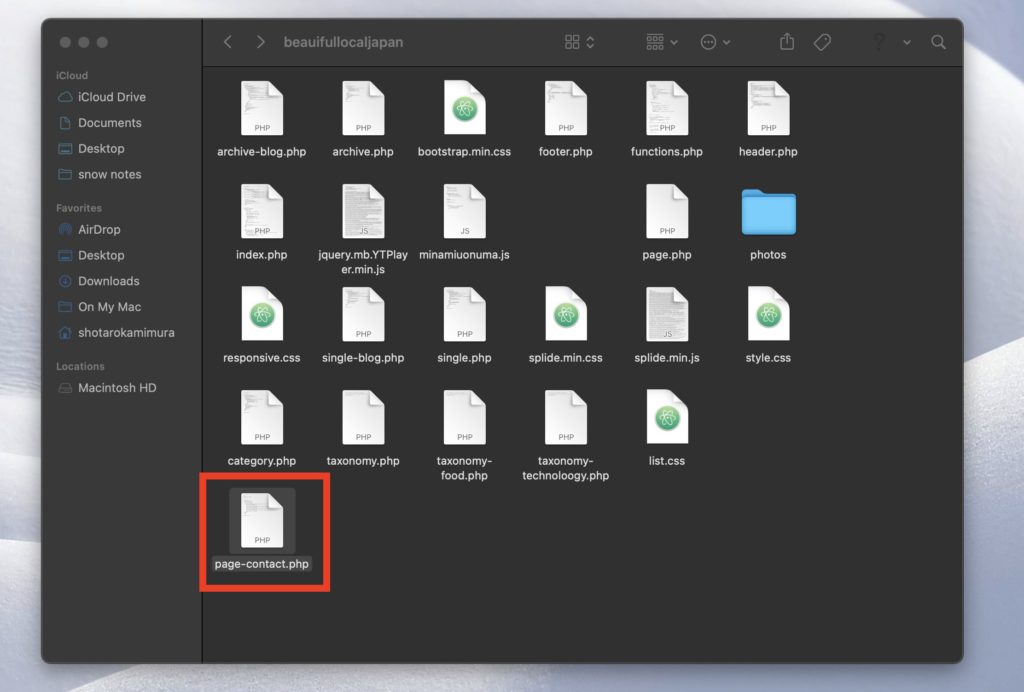Click the search magnifier icon
1024x692 pixels.
click(x=938, y=42)
